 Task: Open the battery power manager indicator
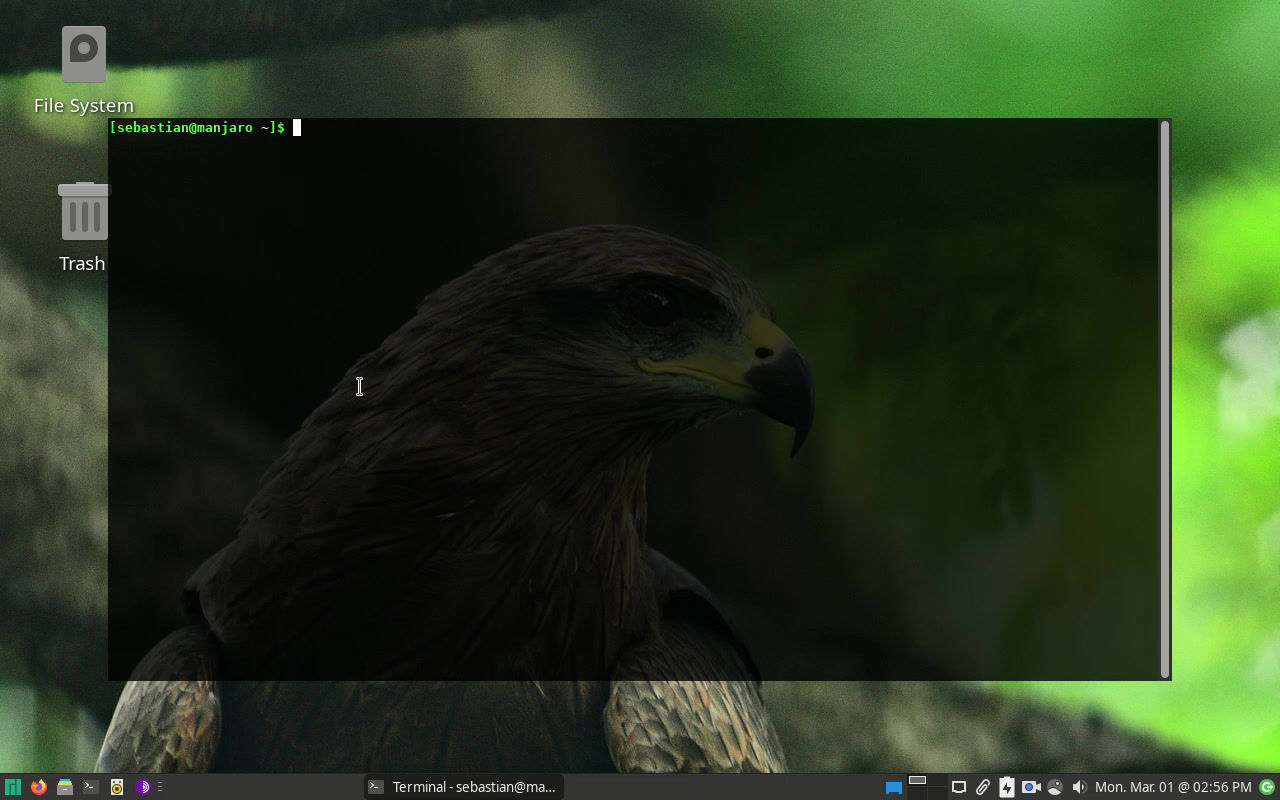tap(1007, 787)
